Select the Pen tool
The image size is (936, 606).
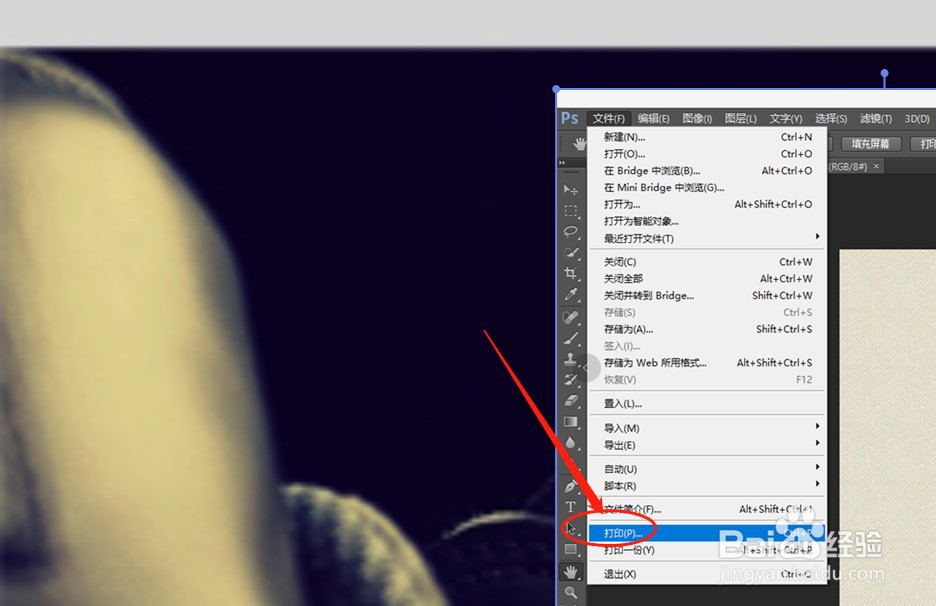[x=571, y=486]
